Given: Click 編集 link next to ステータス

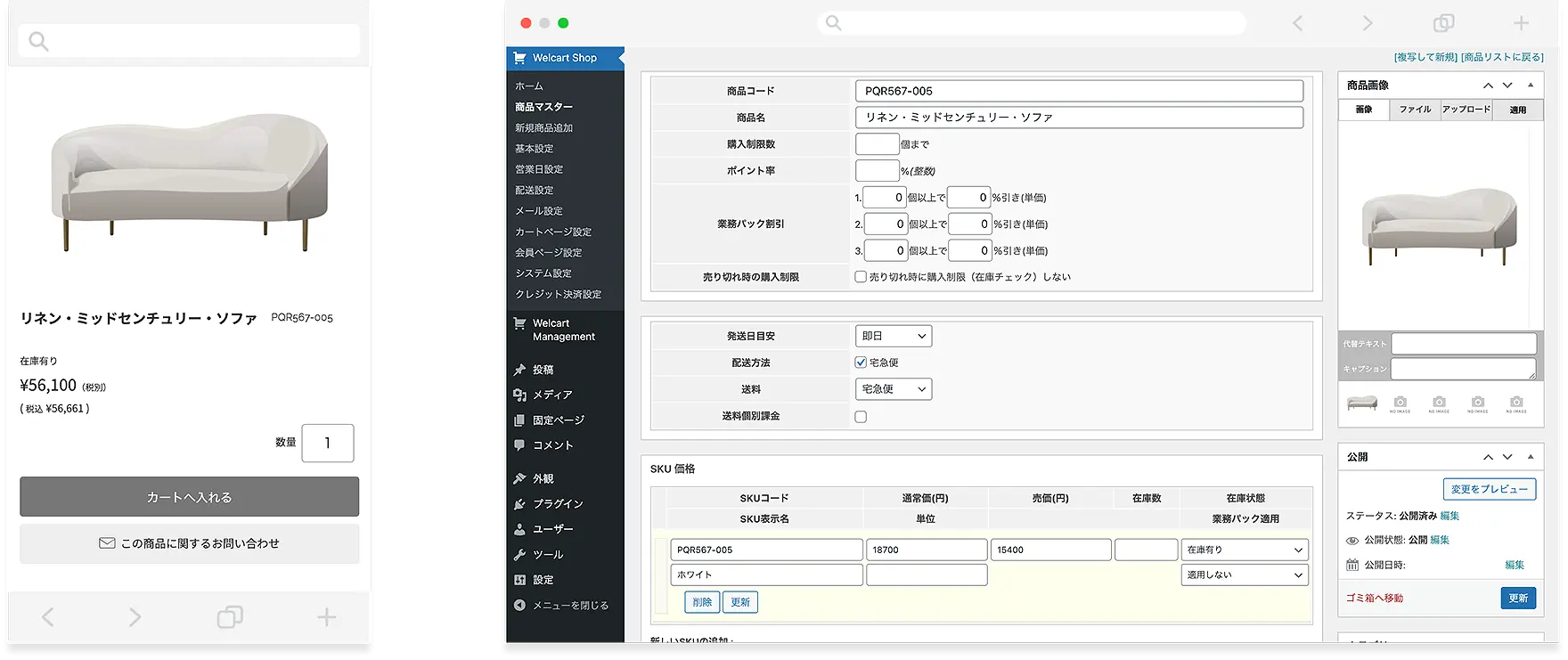Looking at the screenshot, I should tap(1450, 516).
